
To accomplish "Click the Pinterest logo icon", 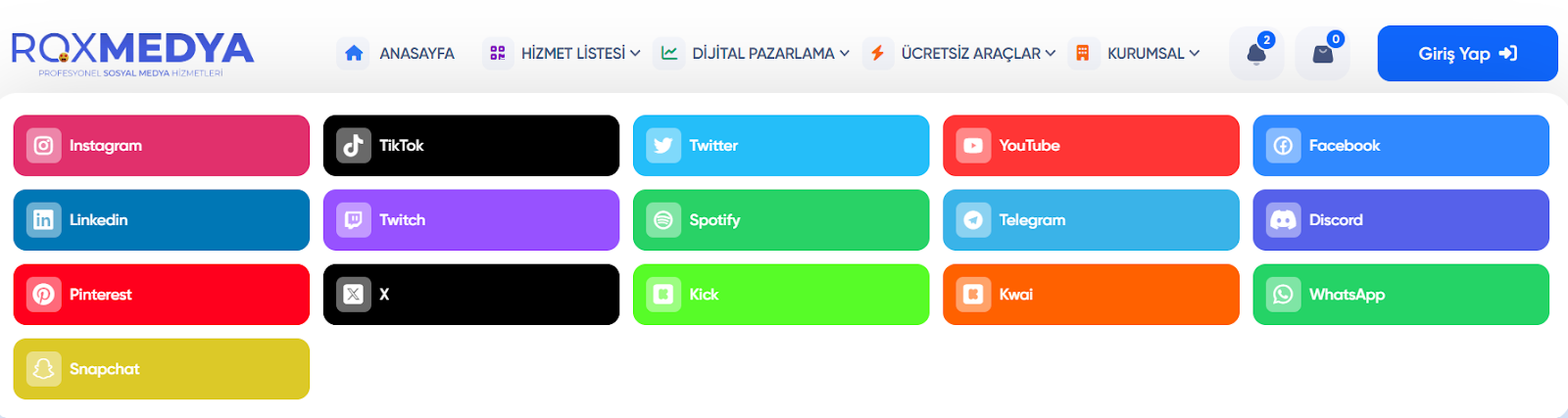I will 43,295.
